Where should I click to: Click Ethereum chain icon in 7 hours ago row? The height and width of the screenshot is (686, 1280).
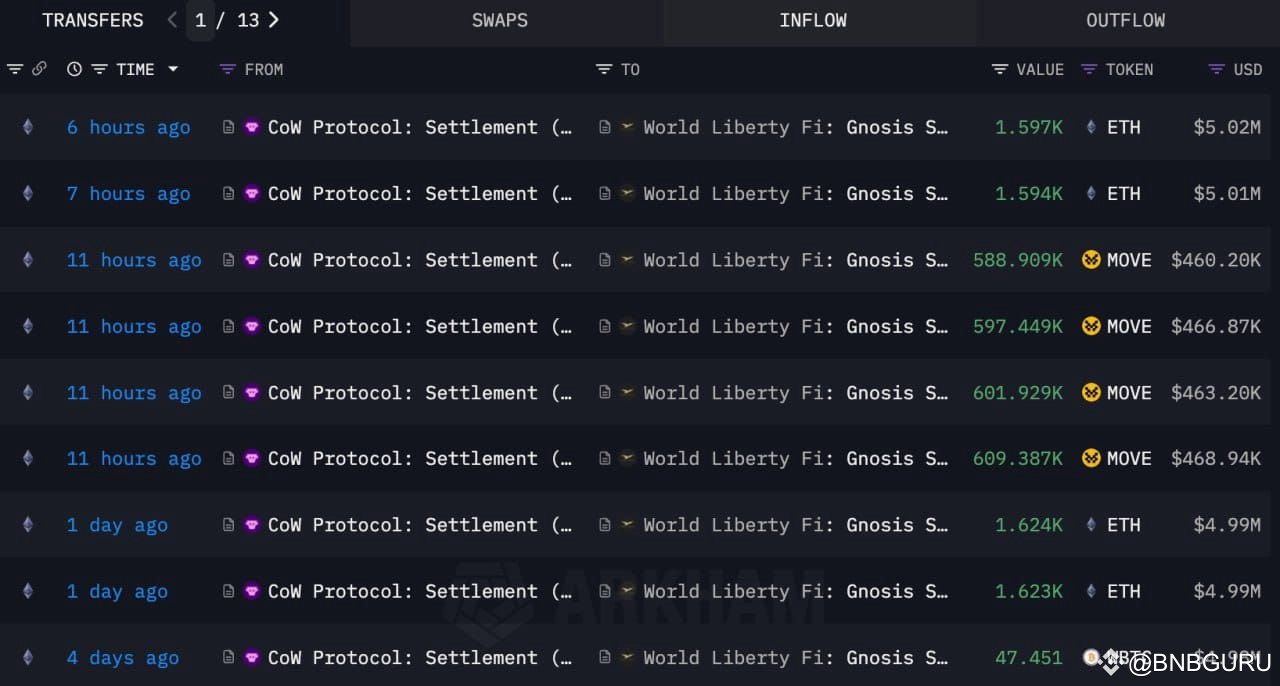[x=27, y=193]
